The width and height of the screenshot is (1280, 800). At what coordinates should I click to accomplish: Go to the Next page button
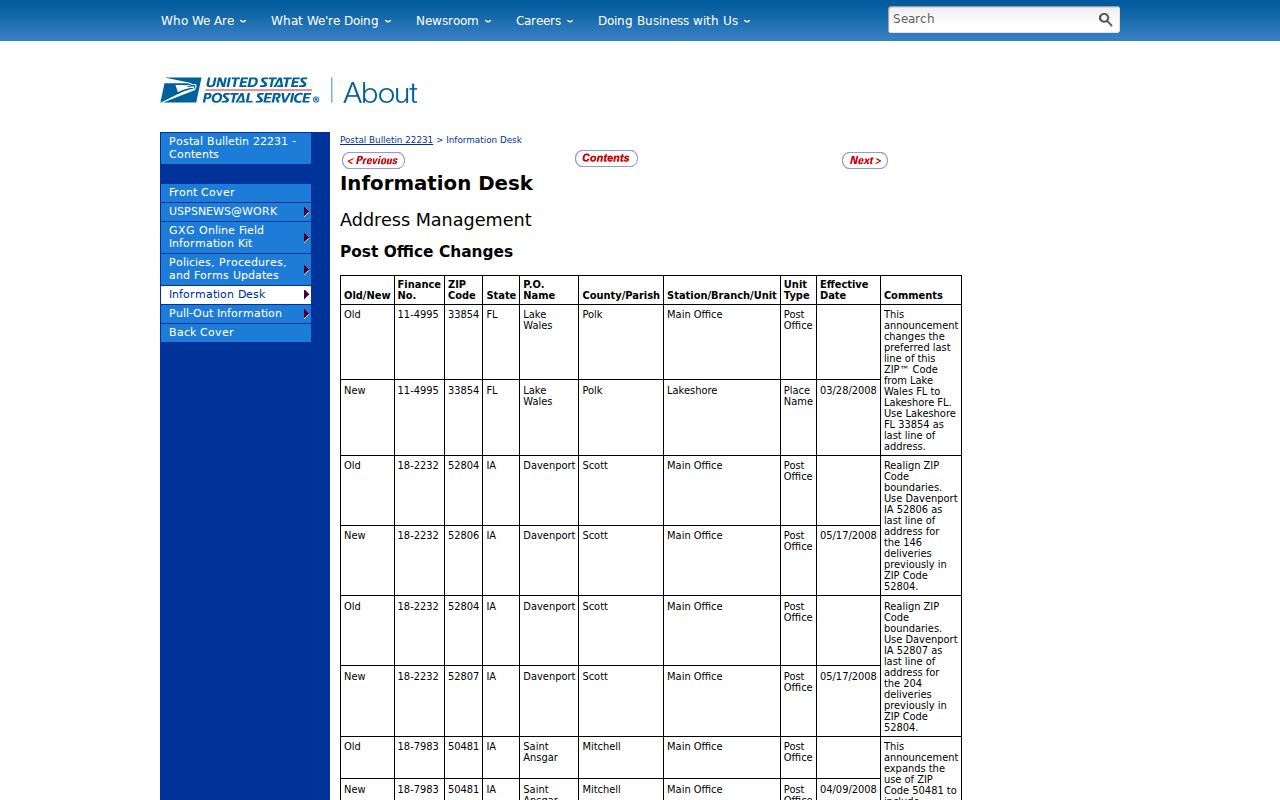pos(865,160)
